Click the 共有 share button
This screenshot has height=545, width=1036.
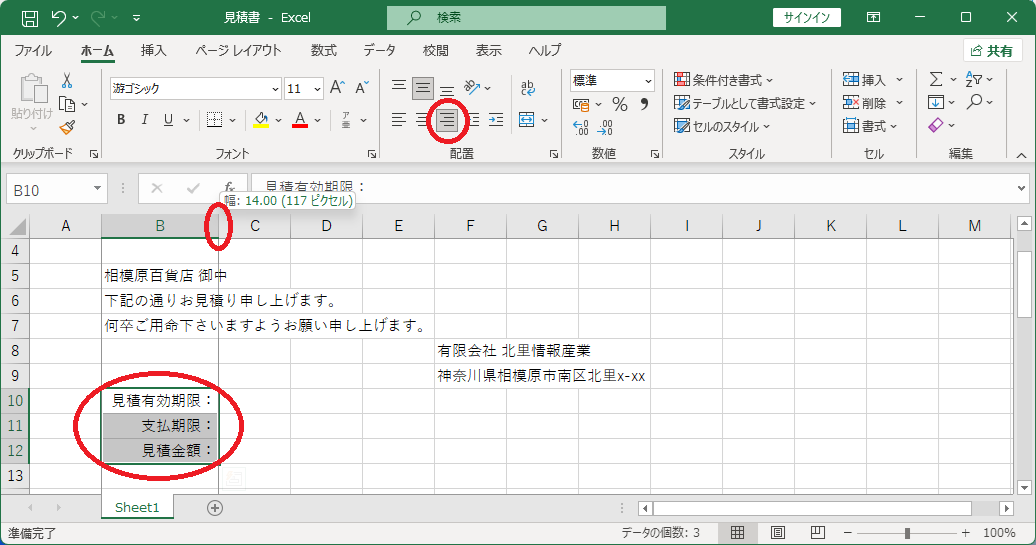click(x=992, y=51)
